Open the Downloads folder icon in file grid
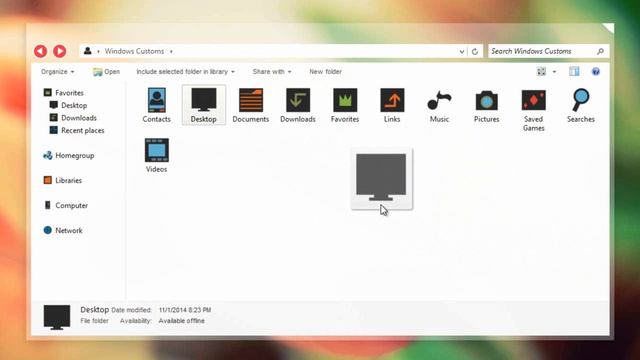Viewport: 640px width, 360px height. click(298, 100)
